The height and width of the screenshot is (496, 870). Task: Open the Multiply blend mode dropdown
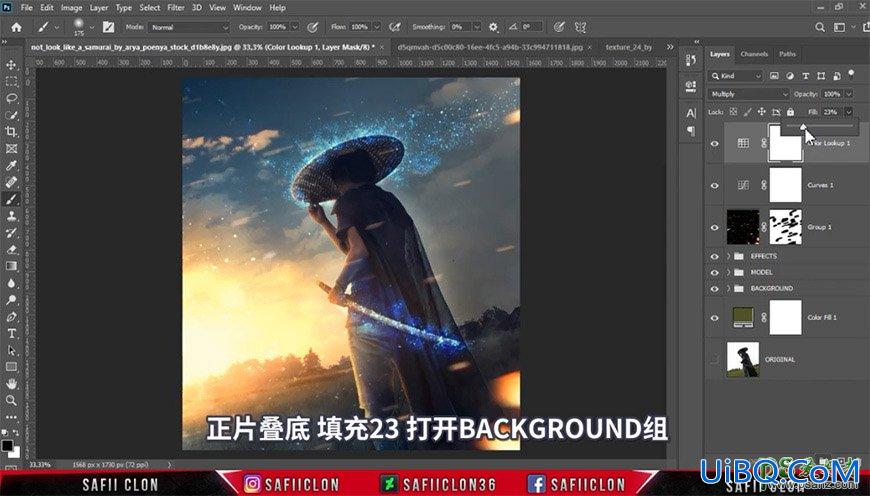(748, 94)
